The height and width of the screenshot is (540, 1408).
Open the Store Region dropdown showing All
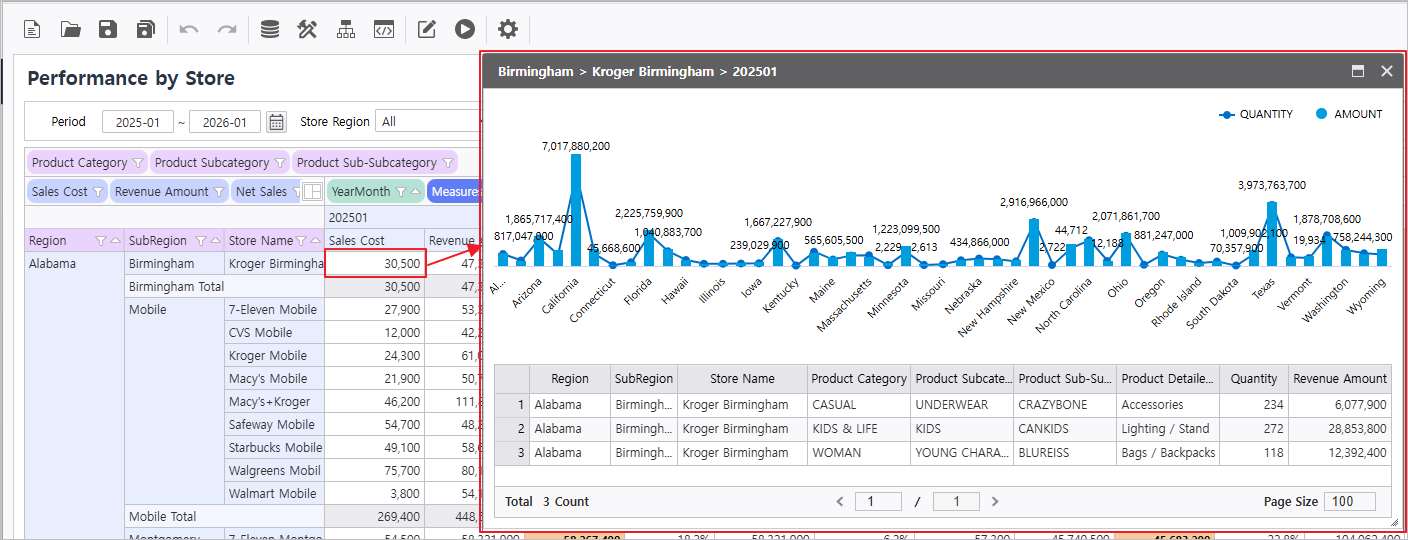pos(428,122)
